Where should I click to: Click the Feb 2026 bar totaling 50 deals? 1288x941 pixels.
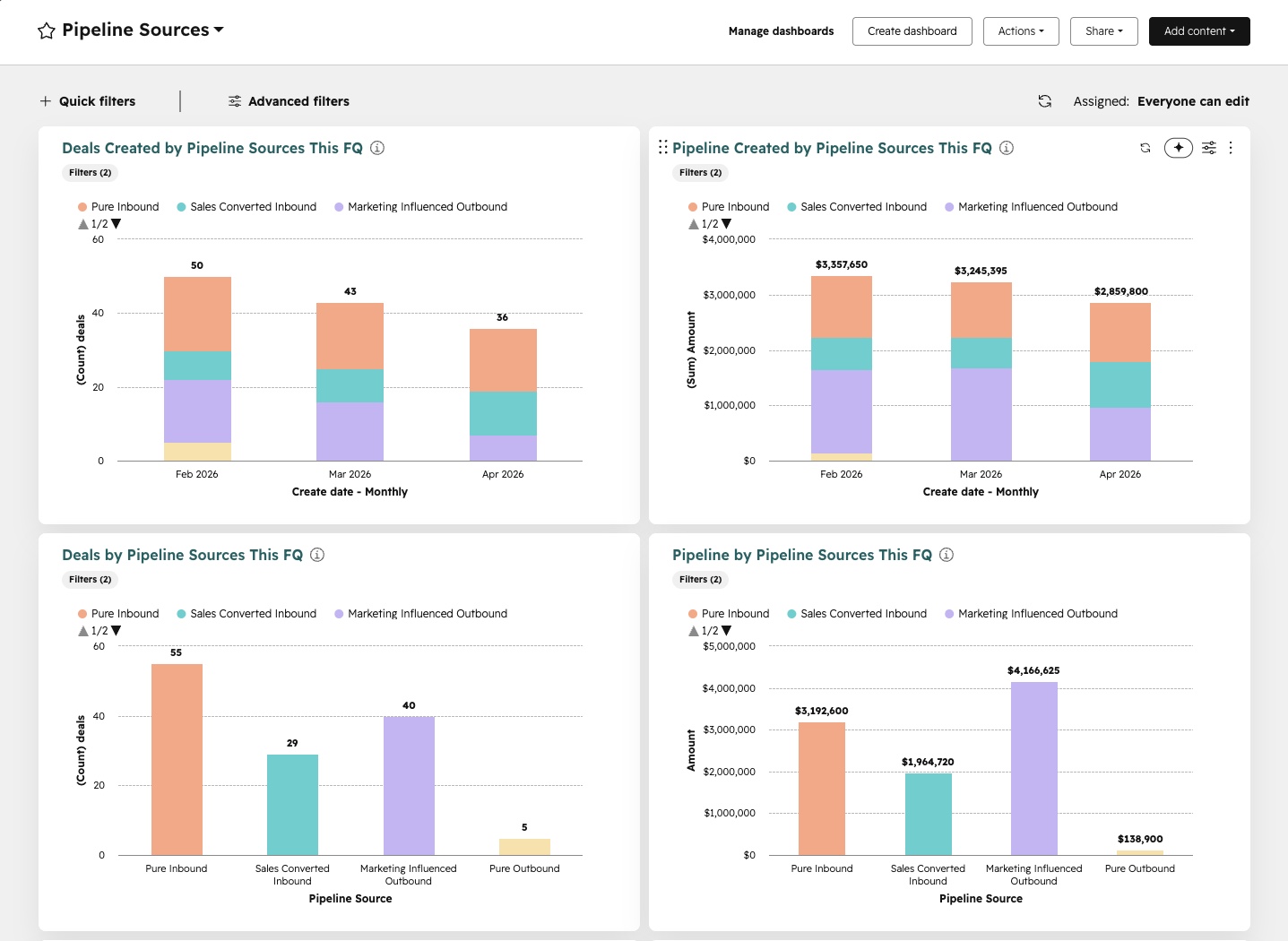click(197, 368)
